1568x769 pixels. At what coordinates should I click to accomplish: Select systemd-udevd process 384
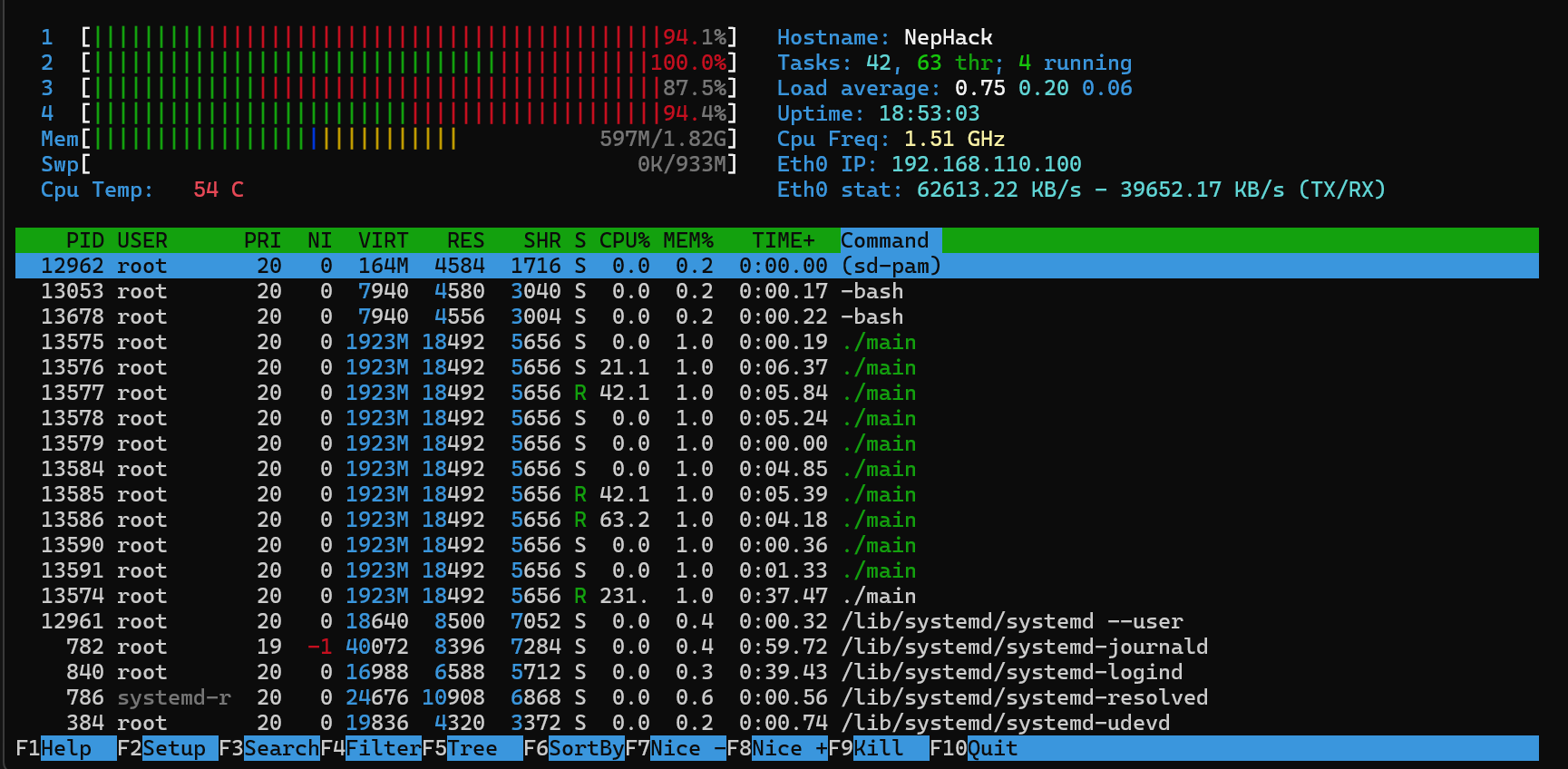(x=777, y=723)
